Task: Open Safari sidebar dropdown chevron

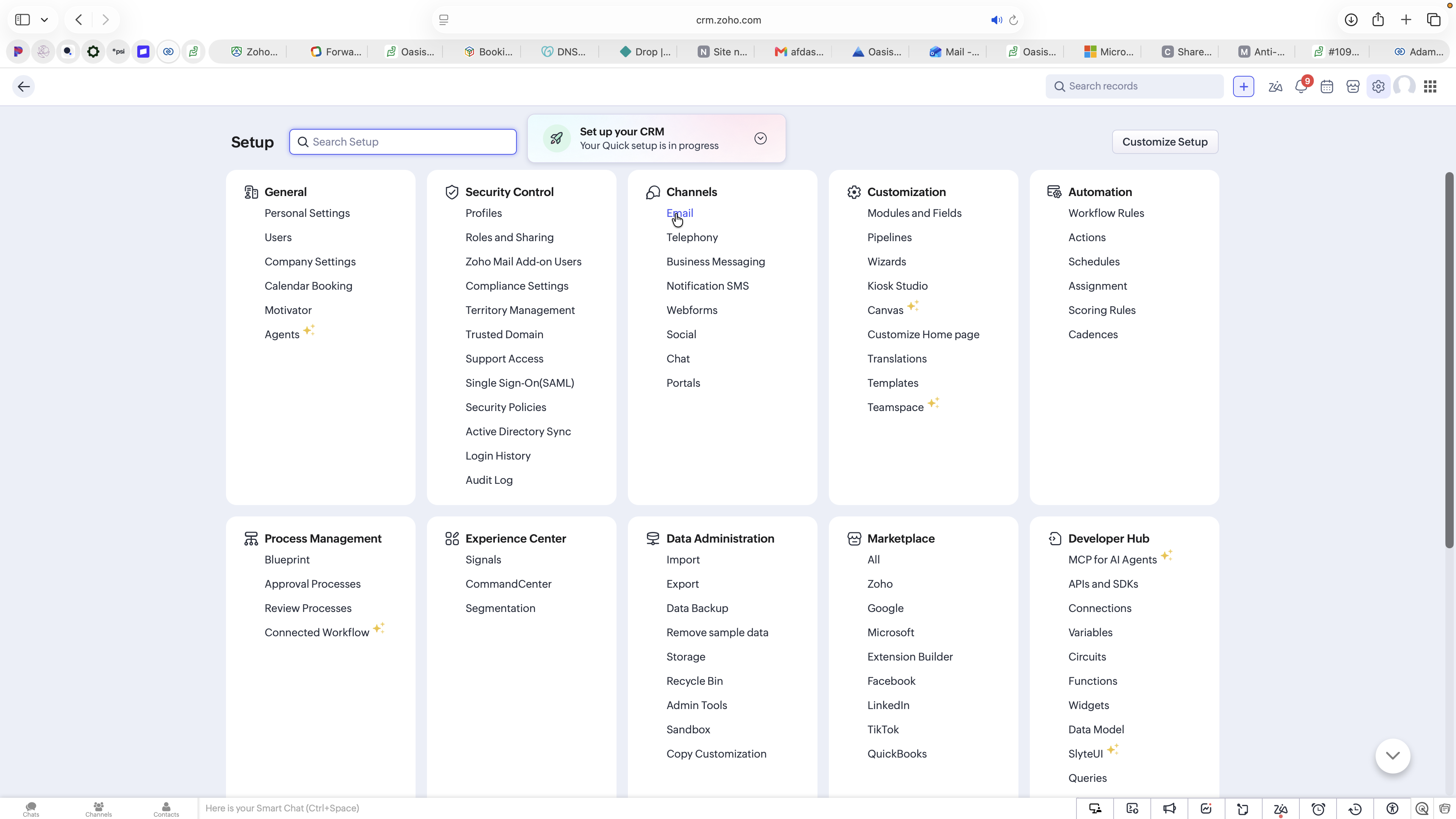Action: point(44,20)
